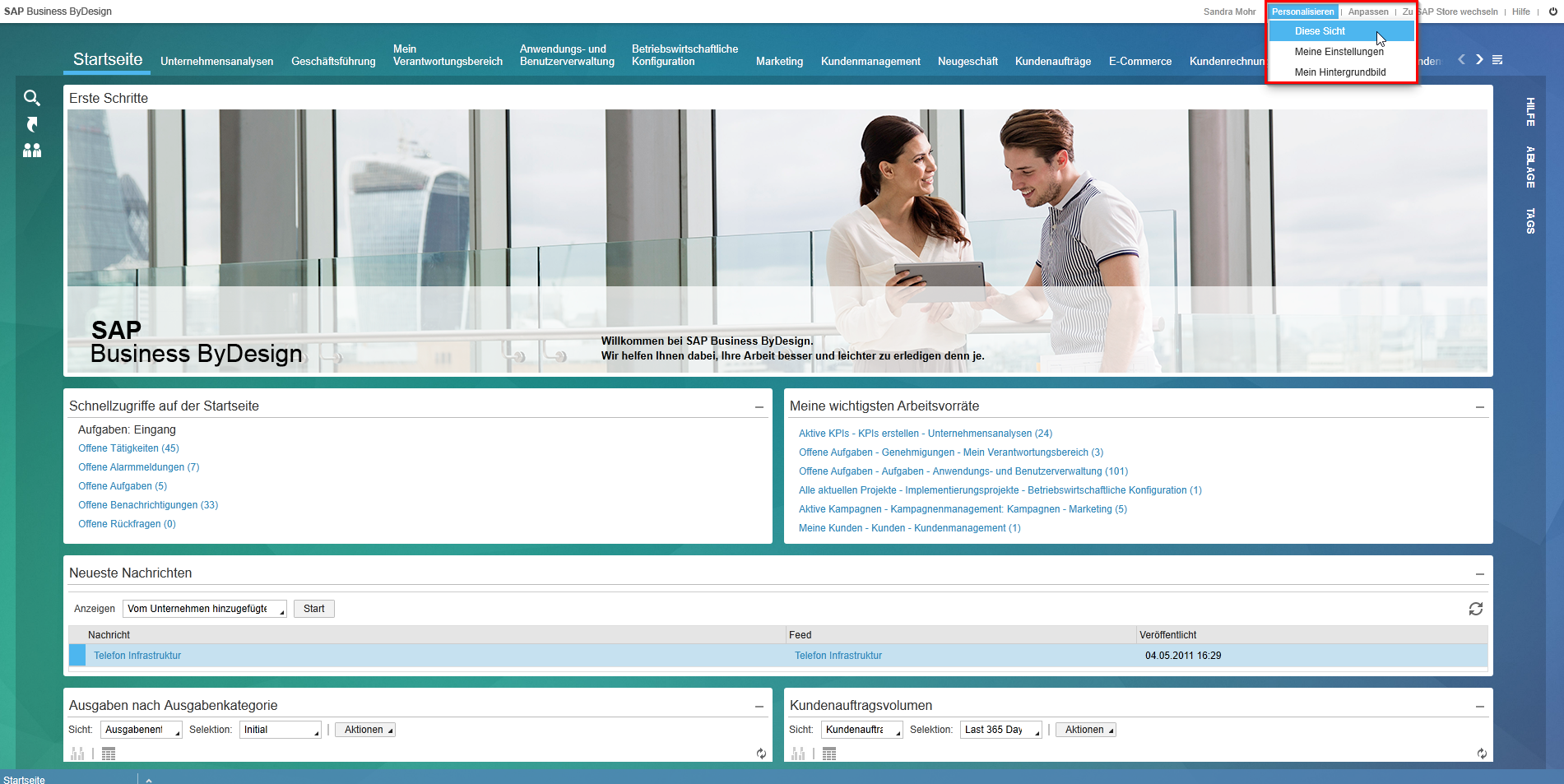
Task: Go to the Kundenmanagement tab
Action: (x=870, y=62)
